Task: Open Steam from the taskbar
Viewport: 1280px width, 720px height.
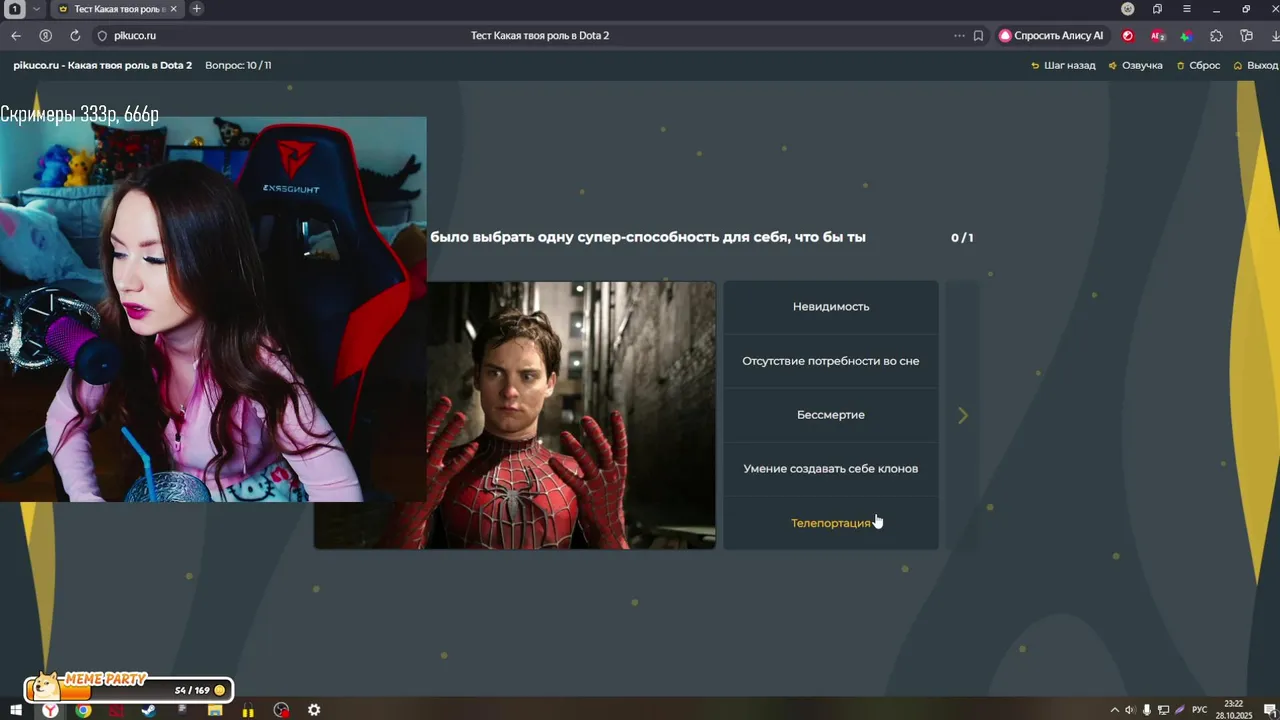Action: 149,710
